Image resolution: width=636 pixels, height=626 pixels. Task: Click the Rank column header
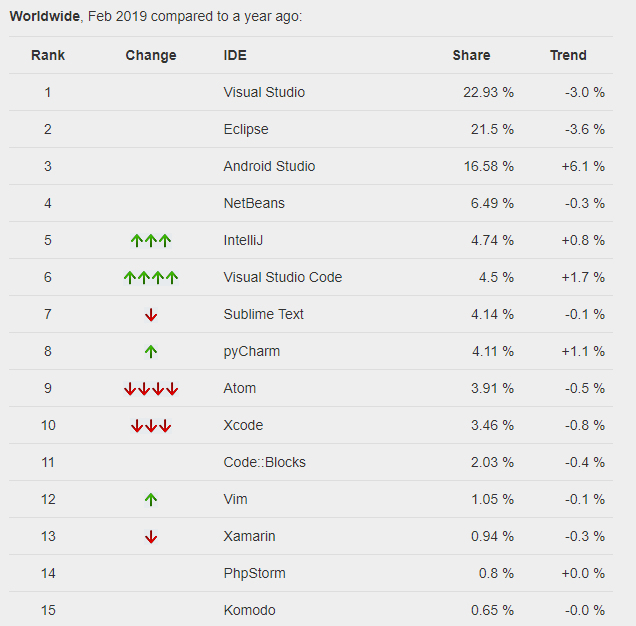tap(48, 55)
